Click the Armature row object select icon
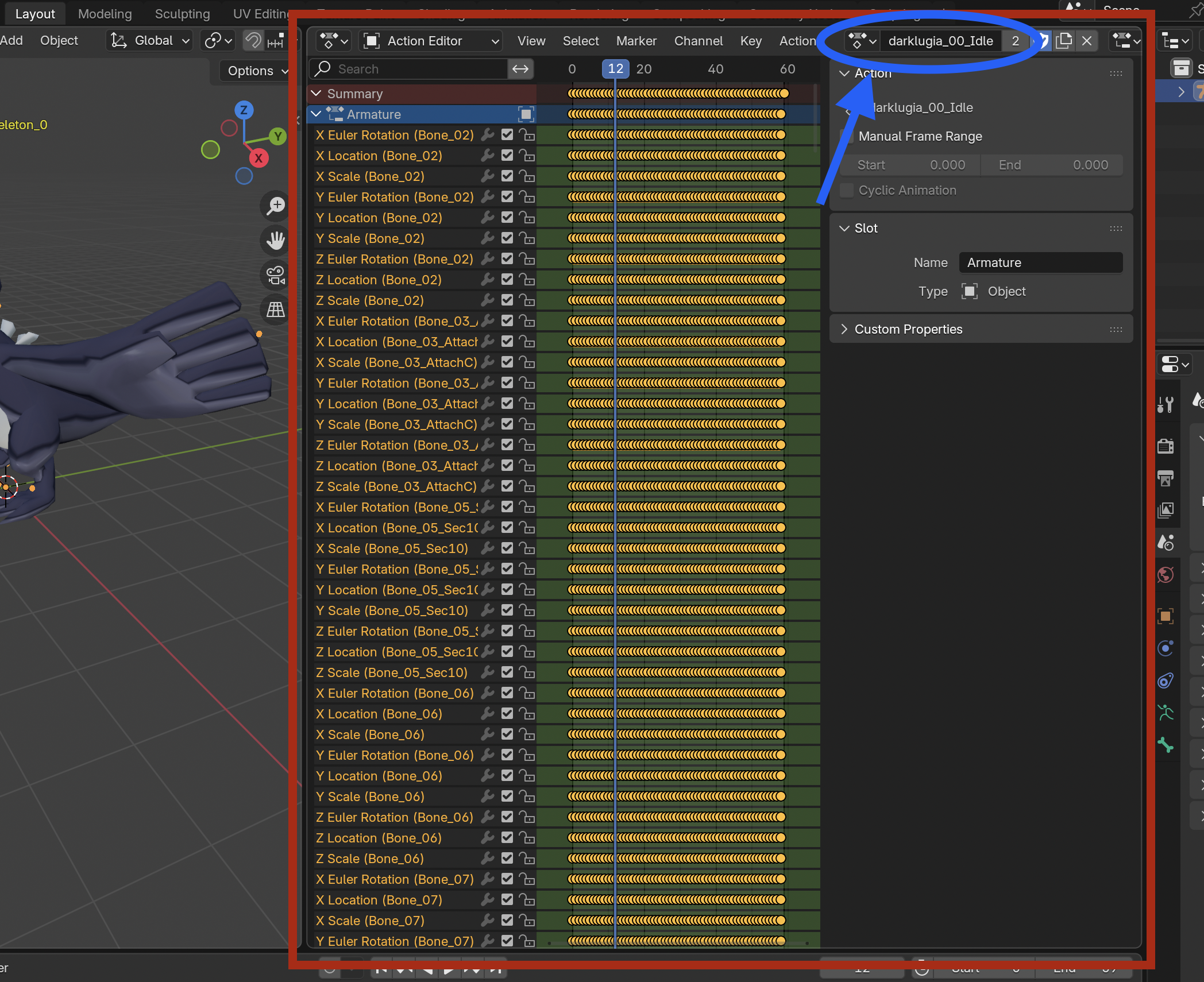The width and height of the screenshot is (1204, 982). pyautogui.click(x=526, y=114)
